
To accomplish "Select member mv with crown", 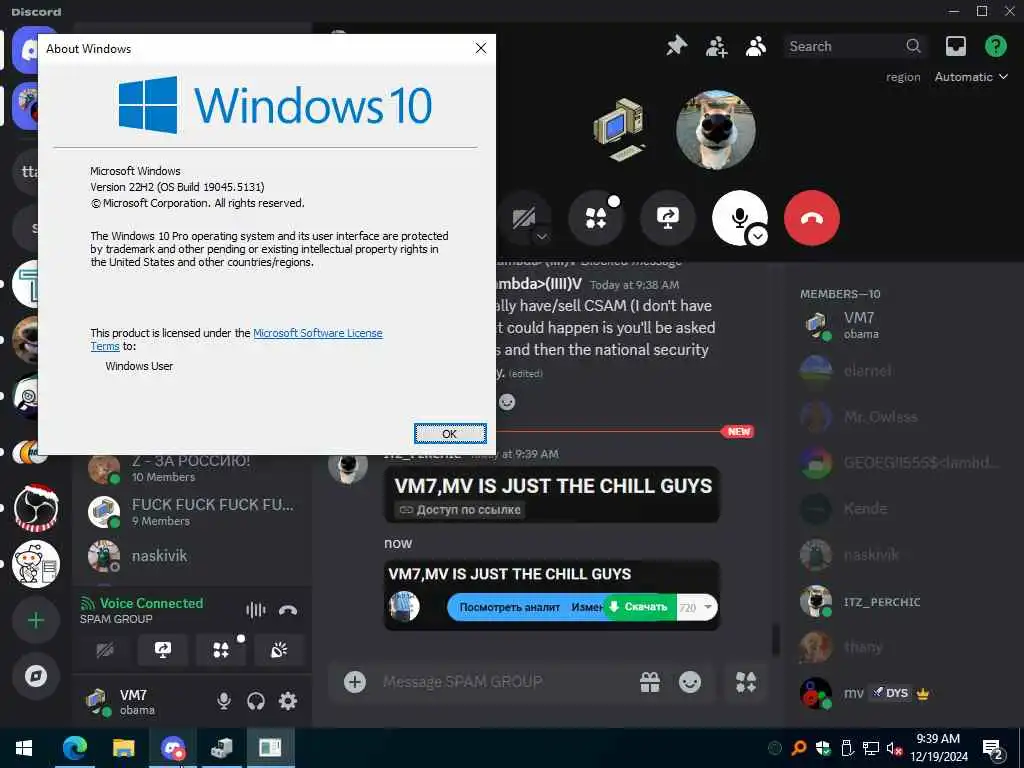I will [x=901, y=693].
